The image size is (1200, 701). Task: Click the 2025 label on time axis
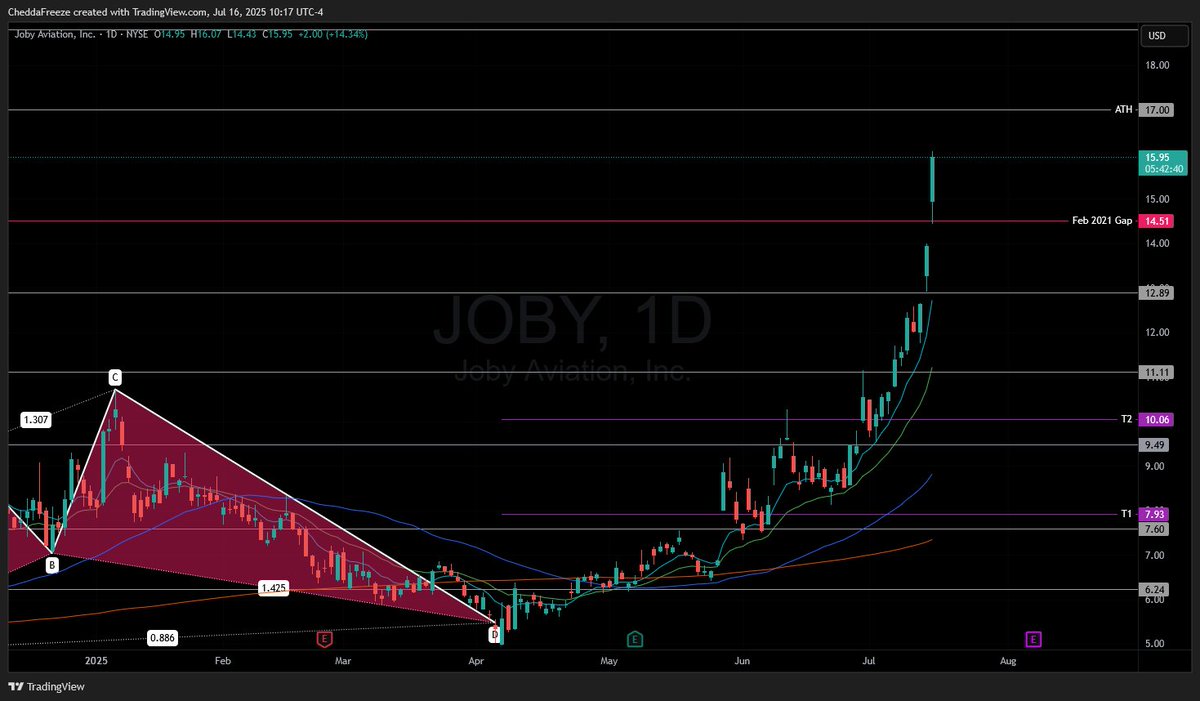96,661
